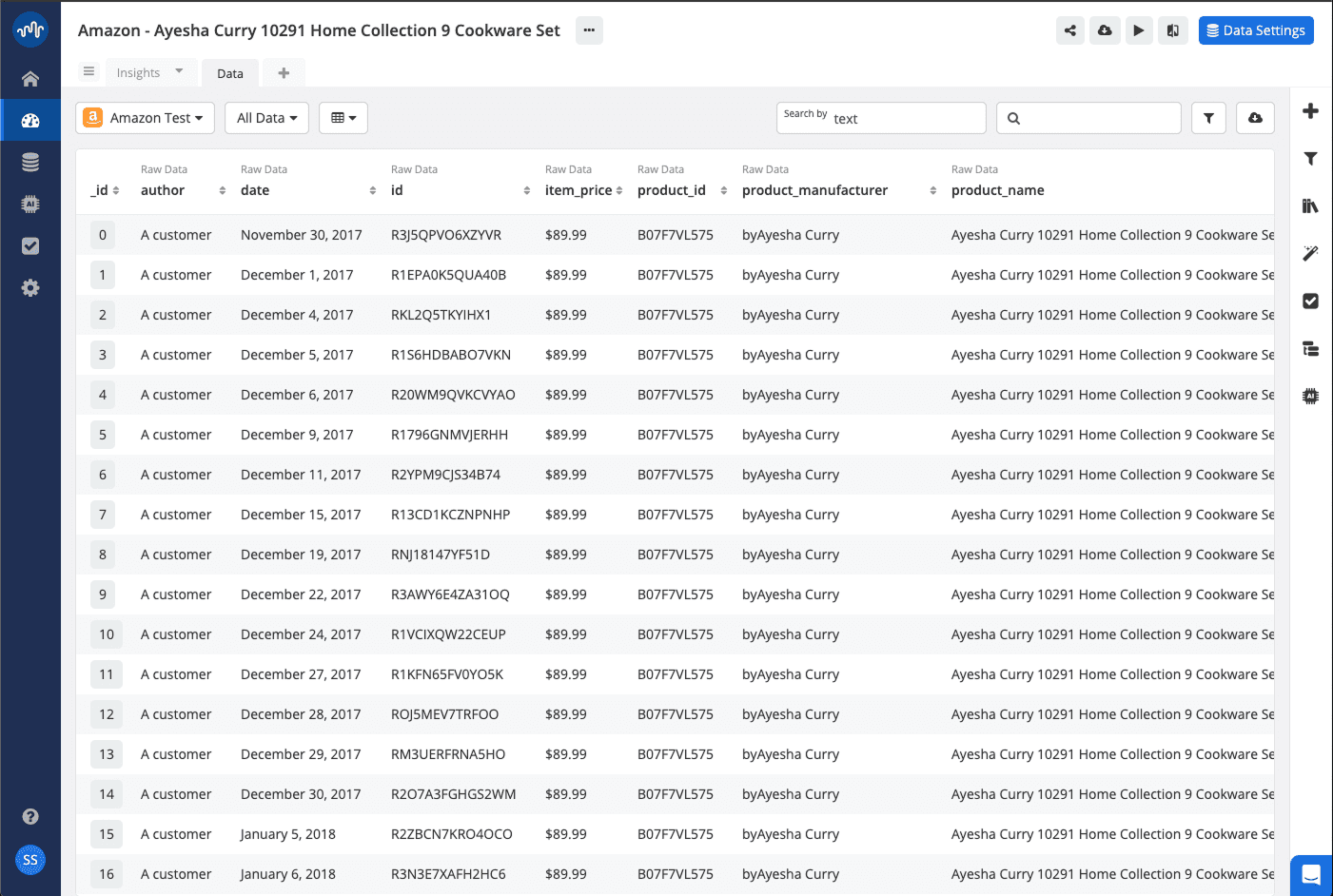The image size is (1333, 896).
Task: Click the plus icon in right panel
Action: 1310,111
